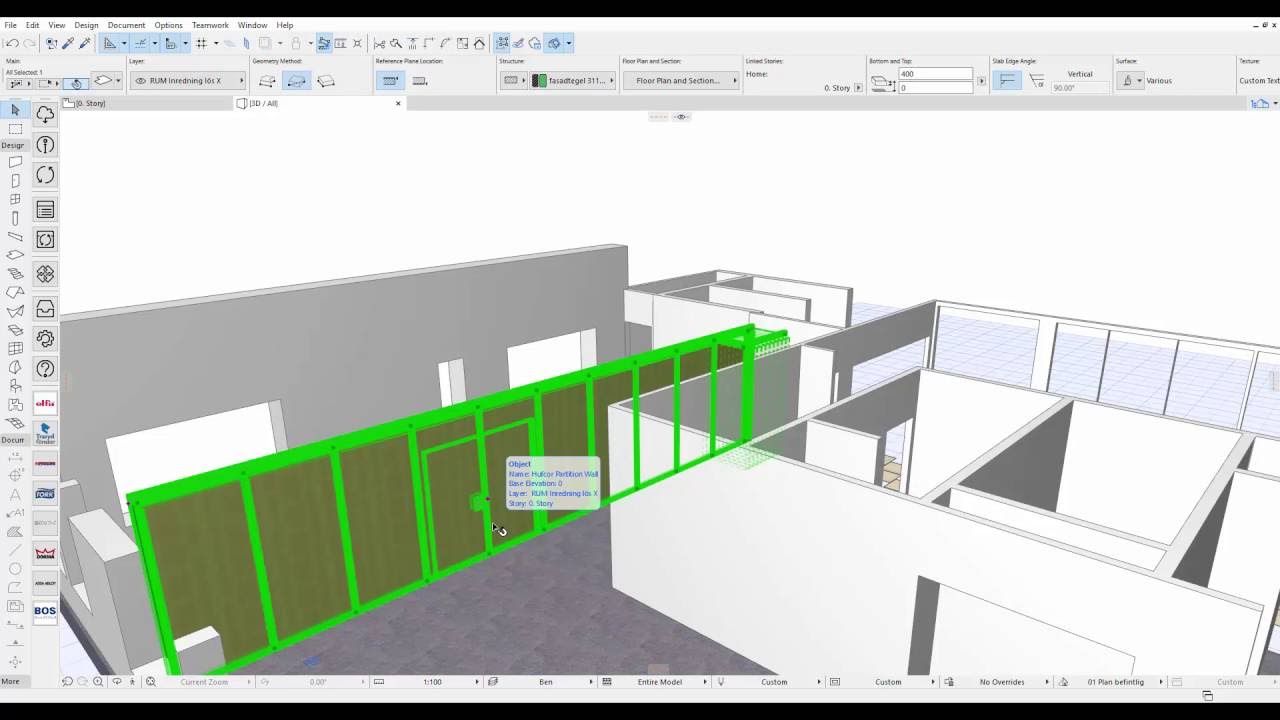The width and height of the screenshot is (1280, 720).
Task: Select the rectangular geometry method icon
Action: (x=297, y=81)
